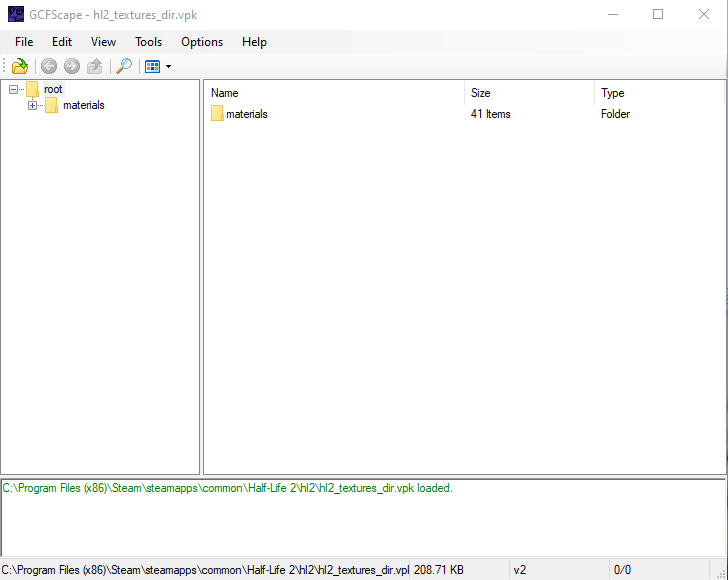Select the materials name in file list

pos(247,114)
